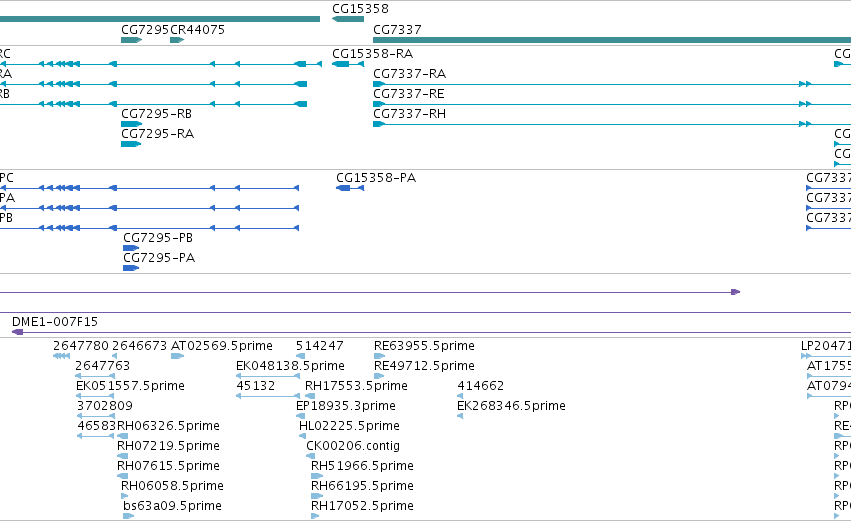Select the CG7295-PB protein label
This screenshot has width=851, height=521.
point(158,238)
